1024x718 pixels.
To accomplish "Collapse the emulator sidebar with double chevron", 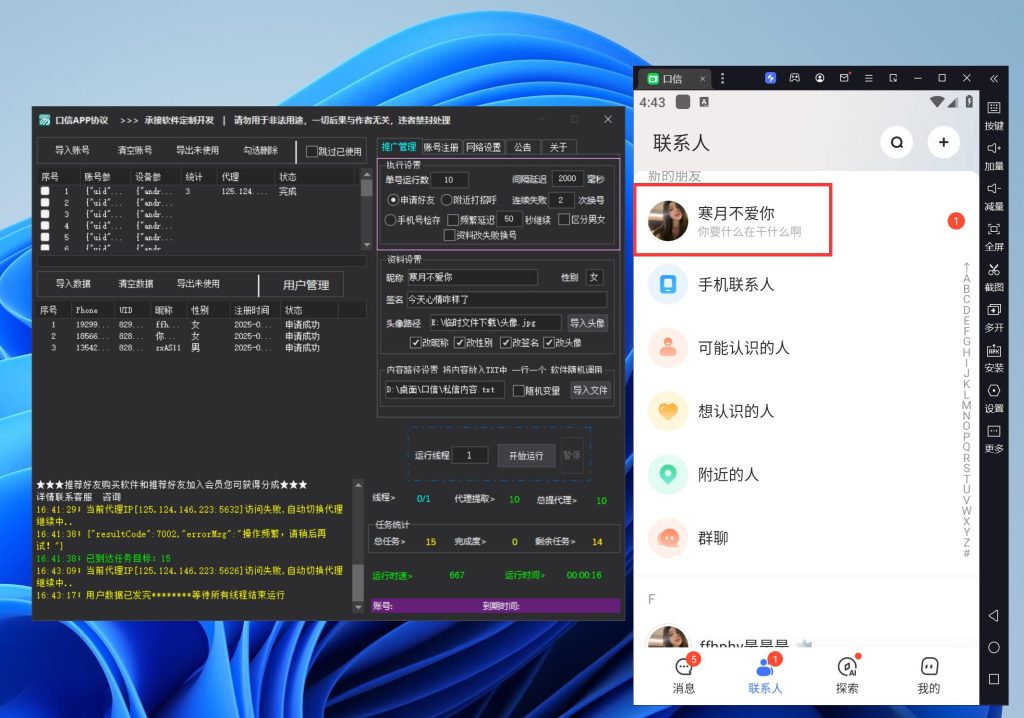I will (993, 78).
